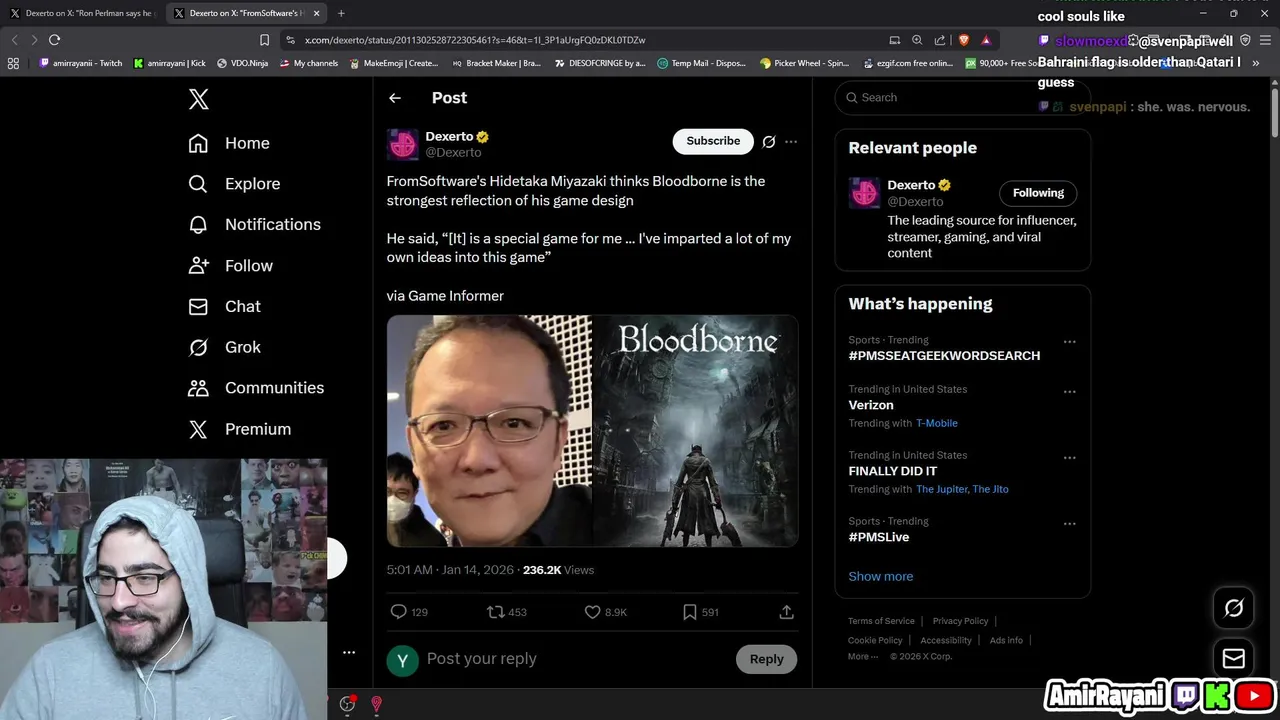Open a new browser tab
The width and height of the screenshot is (1280, 720).
coord(341,13)
